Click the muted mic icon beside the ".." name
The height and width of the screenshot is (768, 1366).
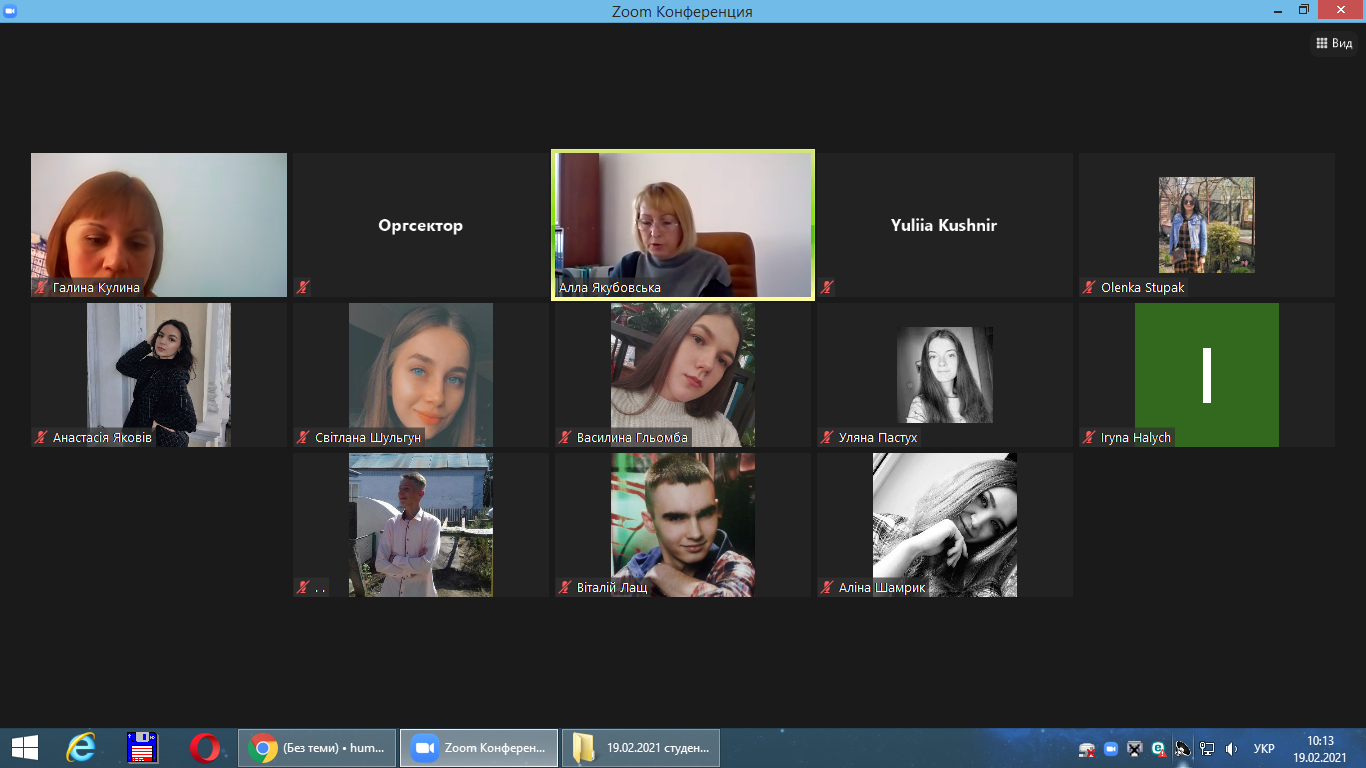point(303,588)
